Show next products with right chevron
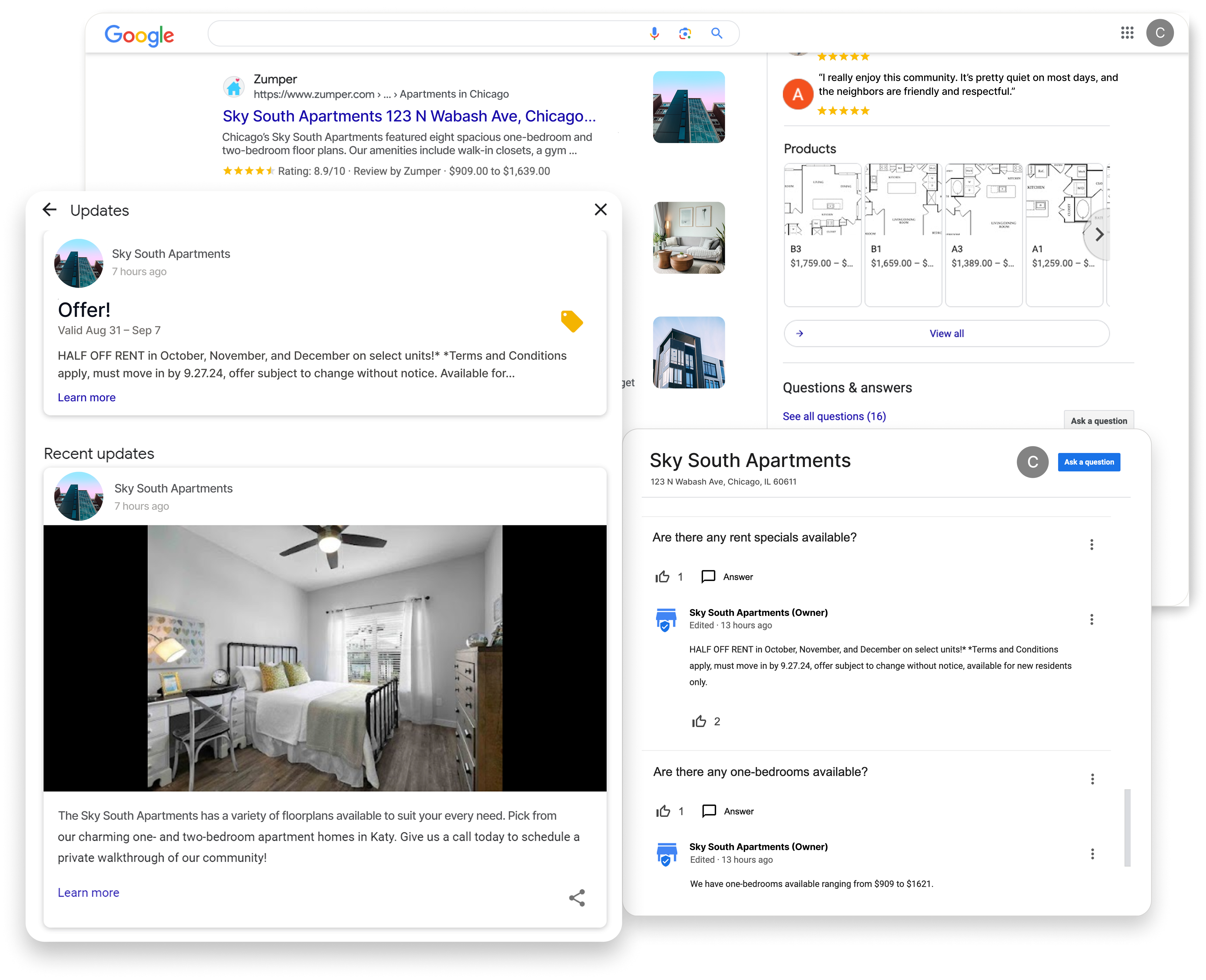Viewport: 1206px width, 980px height. tap(1098, 235)
